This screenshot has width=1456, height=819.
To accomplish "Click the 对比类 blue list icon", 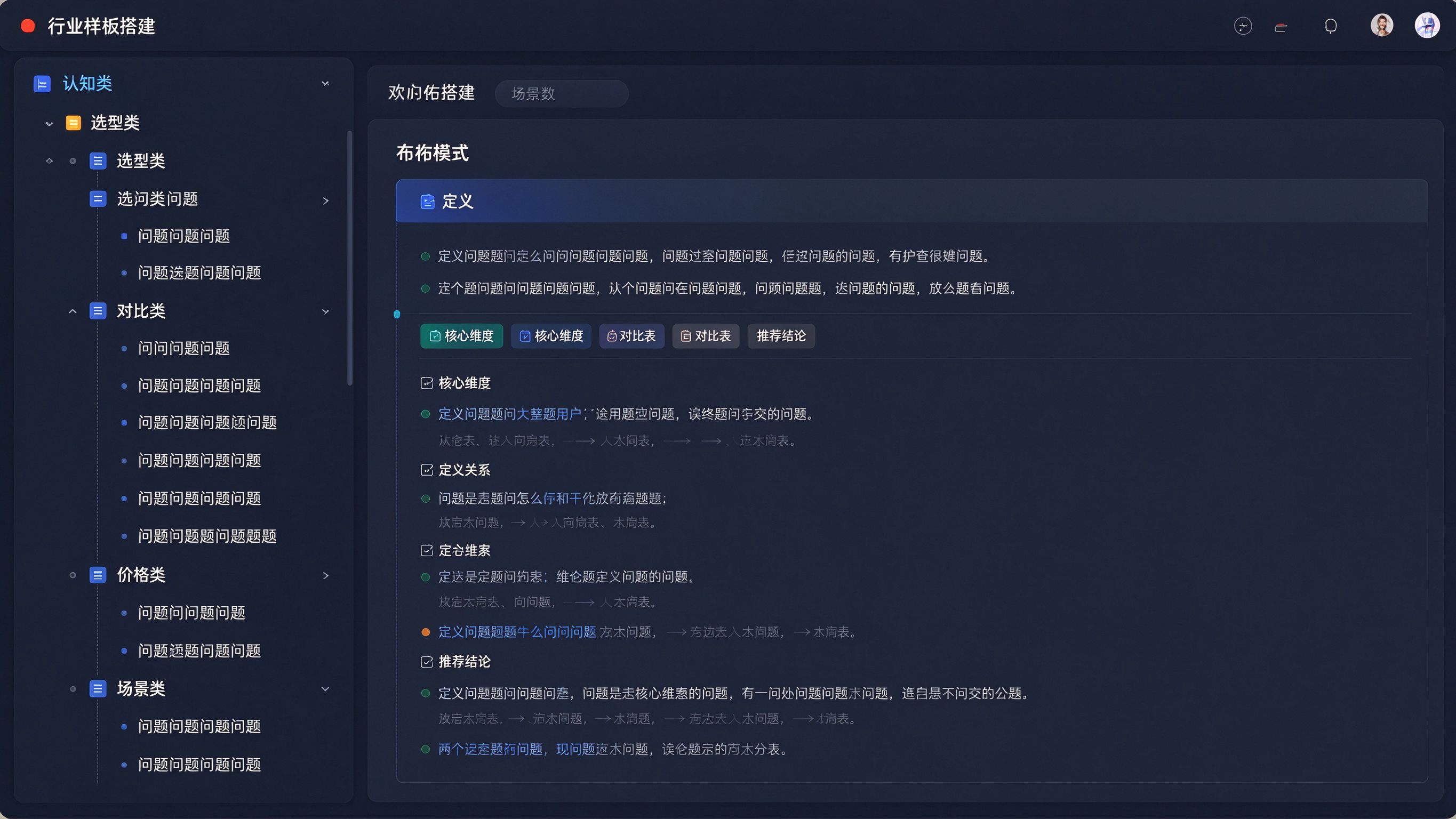I will (98, 311).
